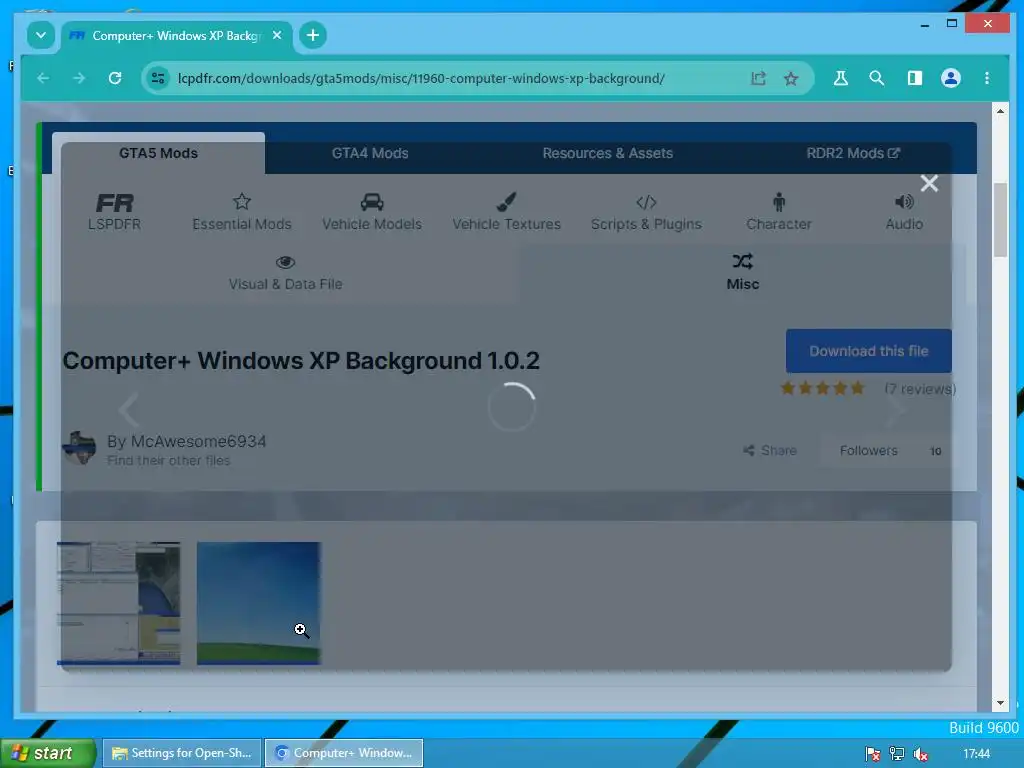1024x768 pixels.
Task: Open the Start menu
Action: (47, 753)
